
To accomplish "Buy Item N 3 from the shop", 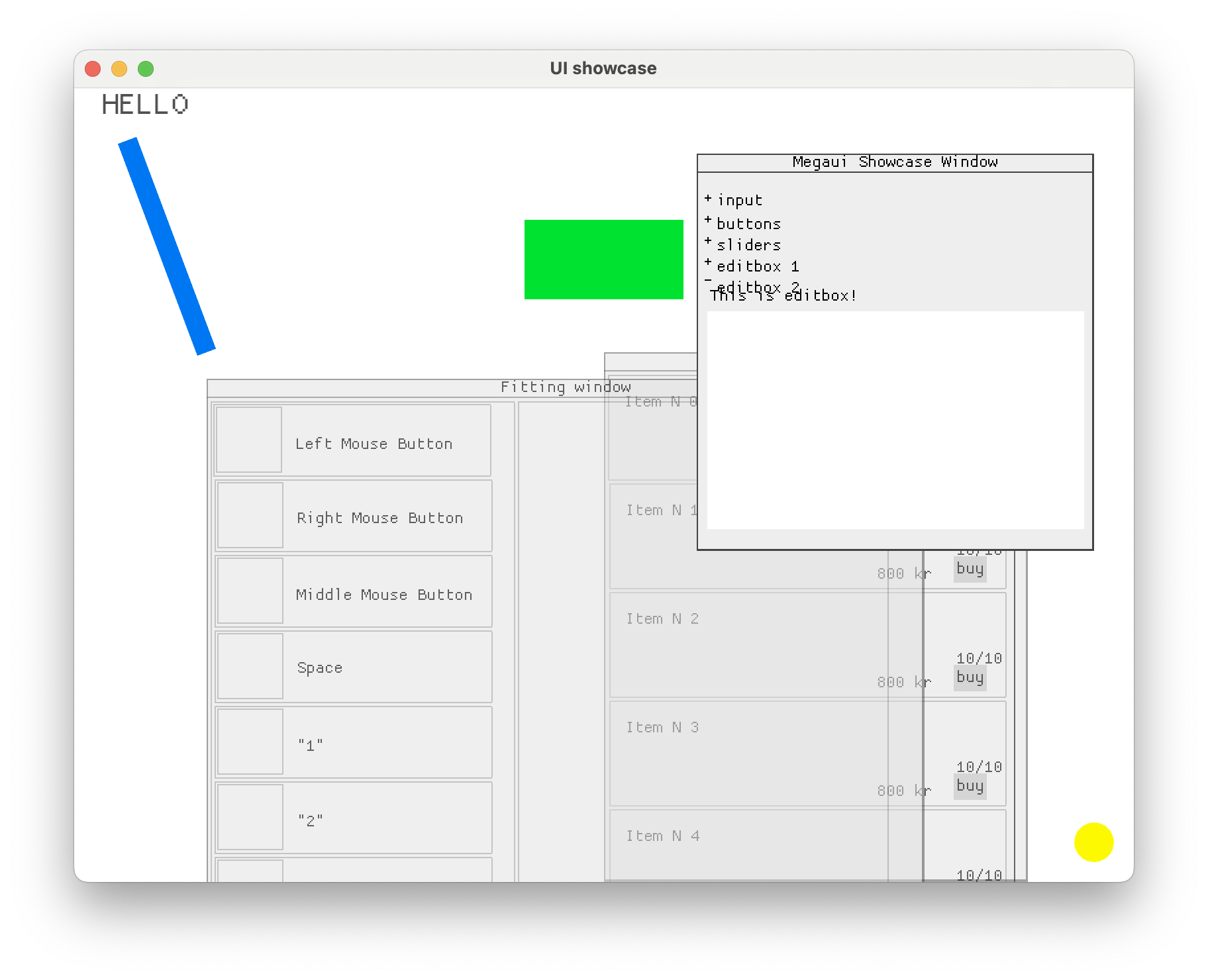I will 969,785.
